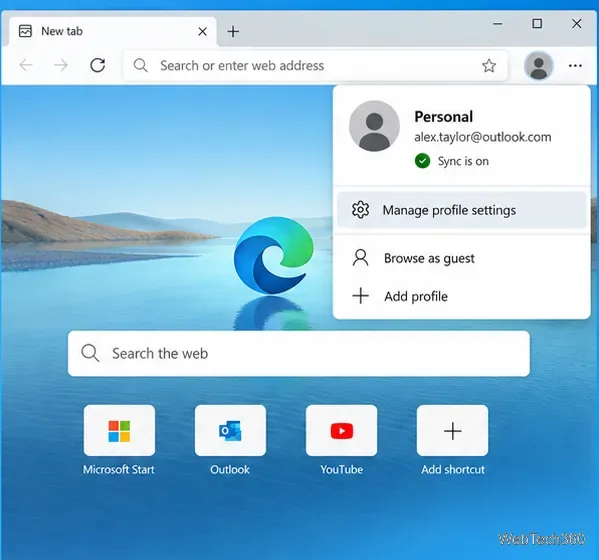Select Add profile
This screenshot has height=560, width=599.
click(x=461, y=296)
